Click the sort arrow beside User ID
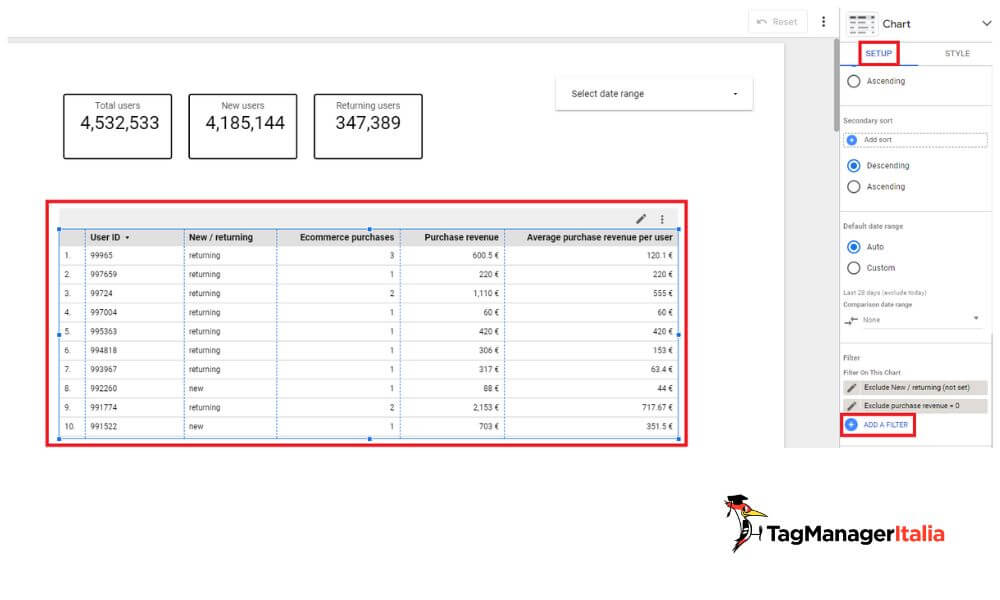This screenshot has width=1000, height=600. 128,238
